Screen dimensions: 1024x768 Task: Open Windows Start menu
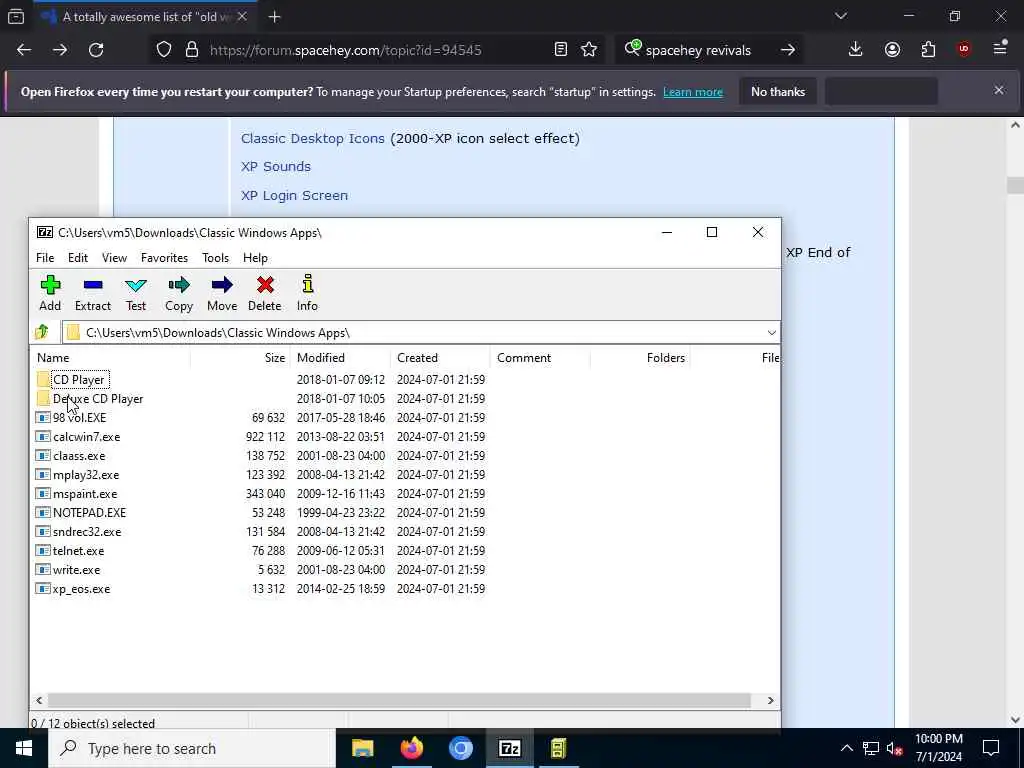point(24,748)
